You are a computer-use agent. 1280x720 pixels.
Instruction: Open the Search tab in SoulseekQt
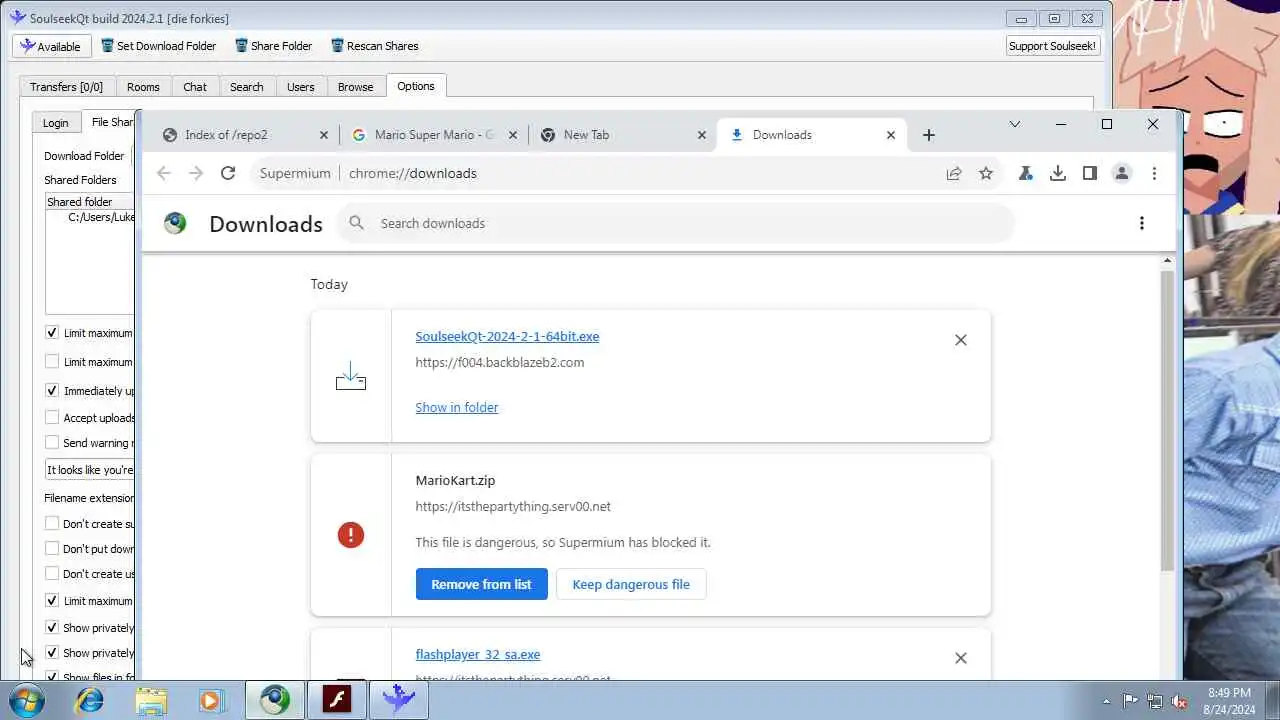pos(246,87)
